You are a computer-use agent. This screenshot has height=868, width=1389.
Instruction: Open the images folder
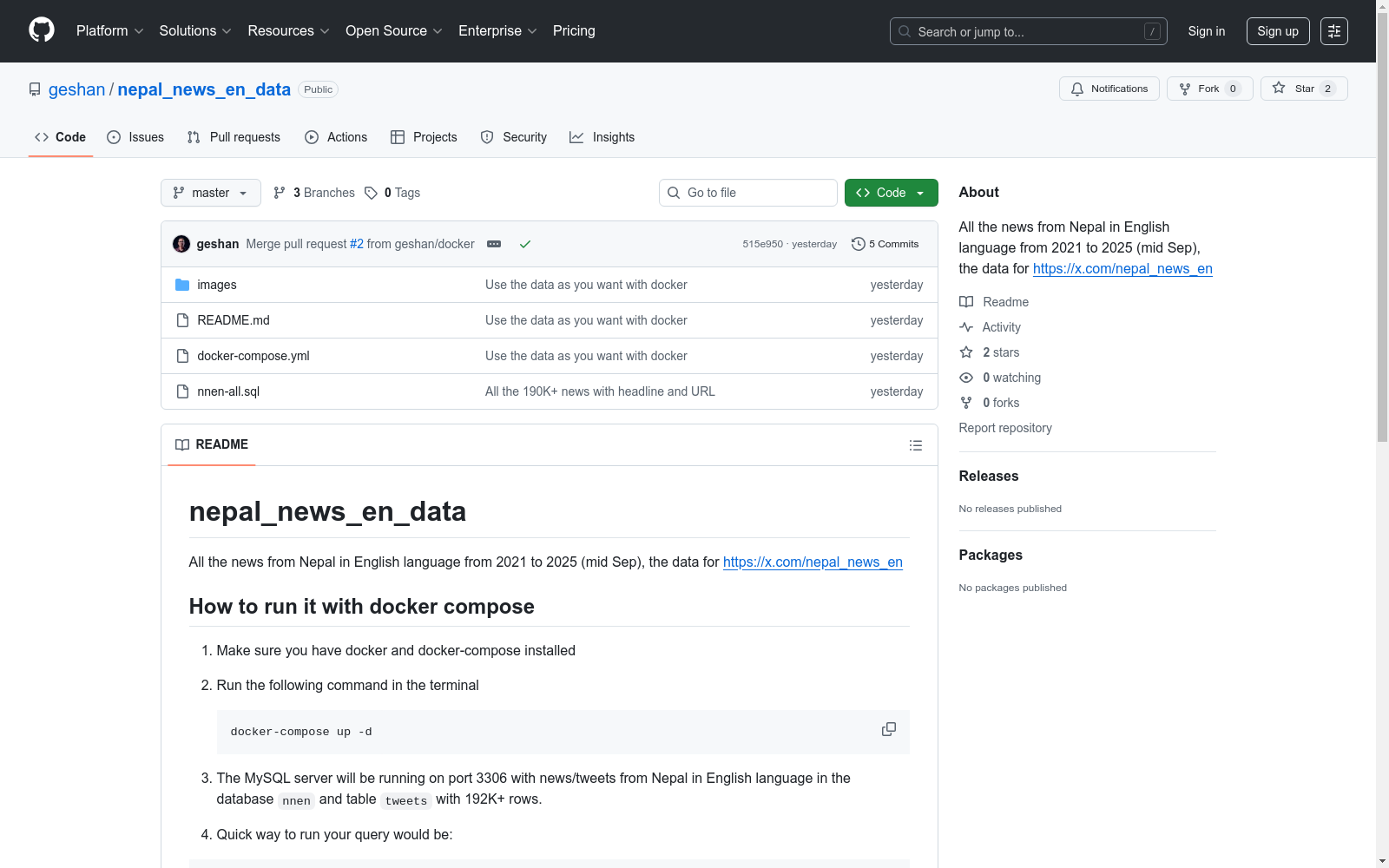(x=217, y=285)
